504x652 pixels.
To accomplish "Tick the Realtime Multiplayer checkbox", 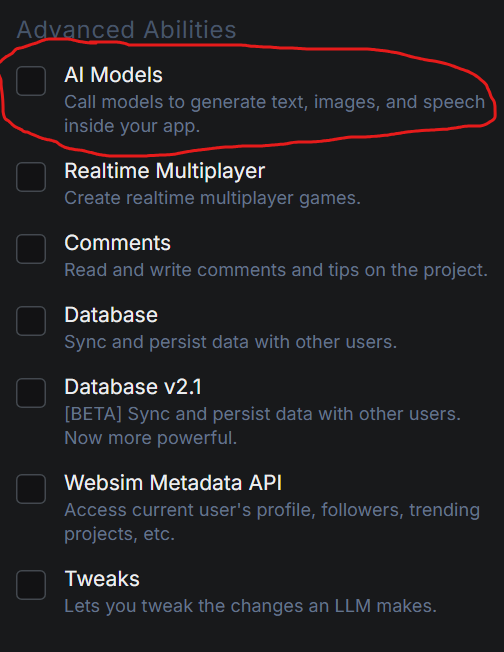I will [31, 177].
